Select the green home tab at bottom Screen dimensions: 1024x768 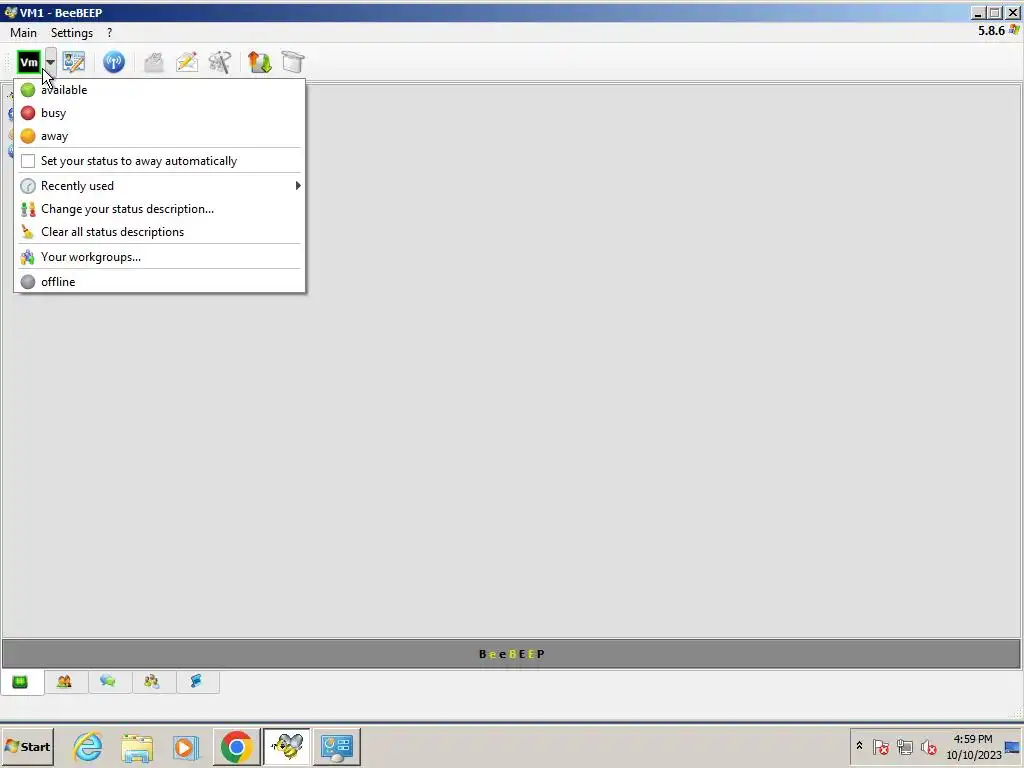click(x=20, y=682)
